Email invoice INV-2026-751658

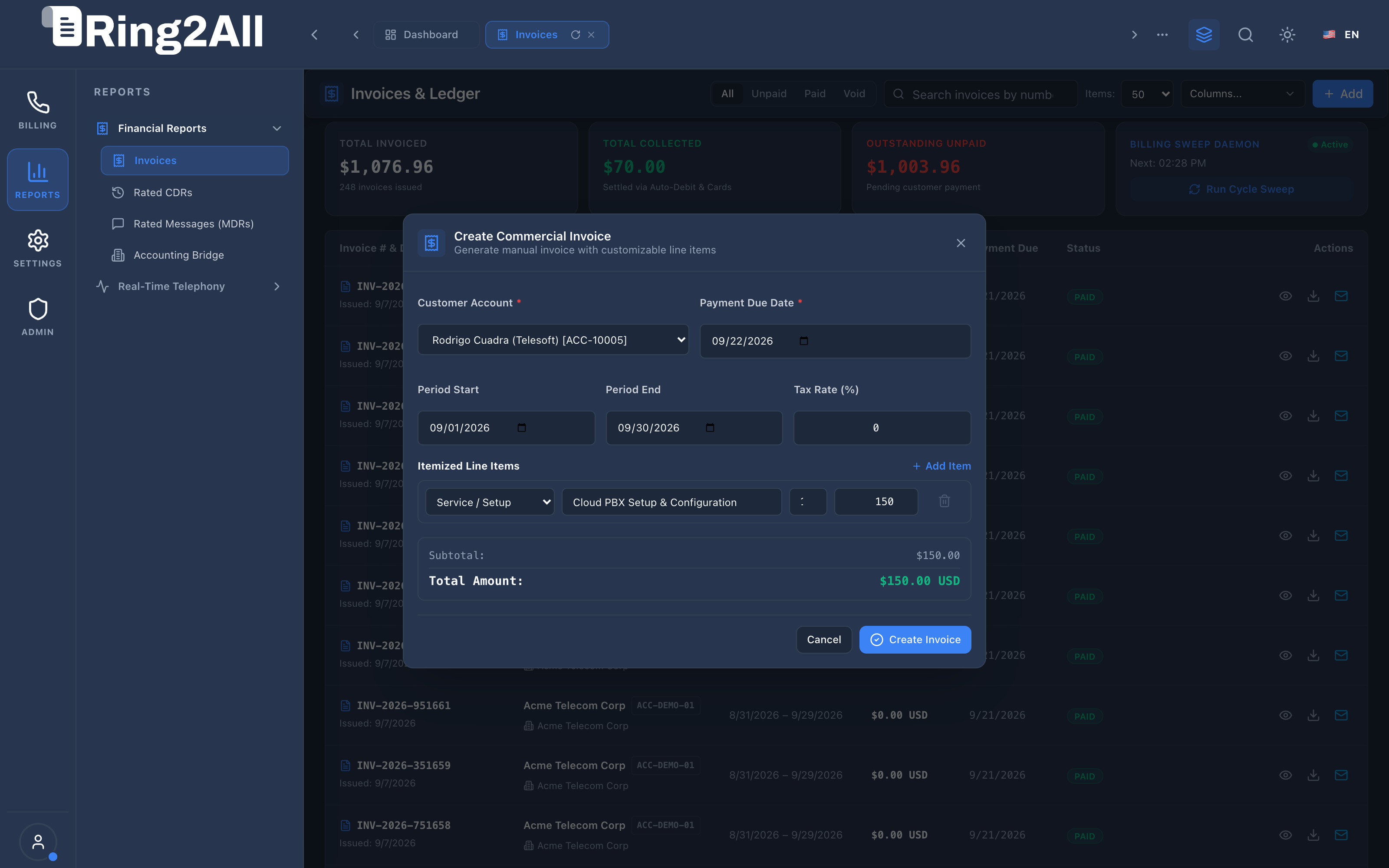tap(1341, 835)
